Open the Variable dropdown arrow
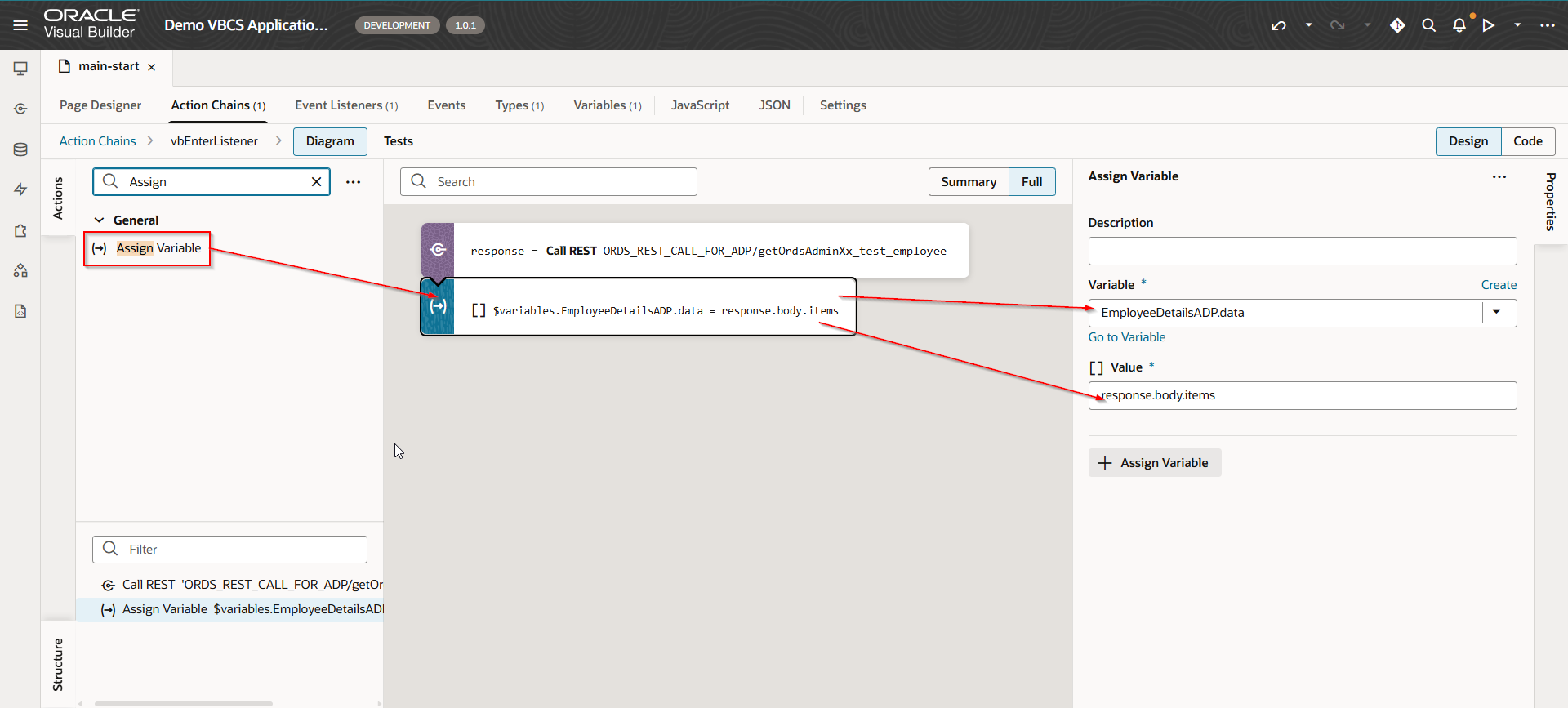 1496,313
